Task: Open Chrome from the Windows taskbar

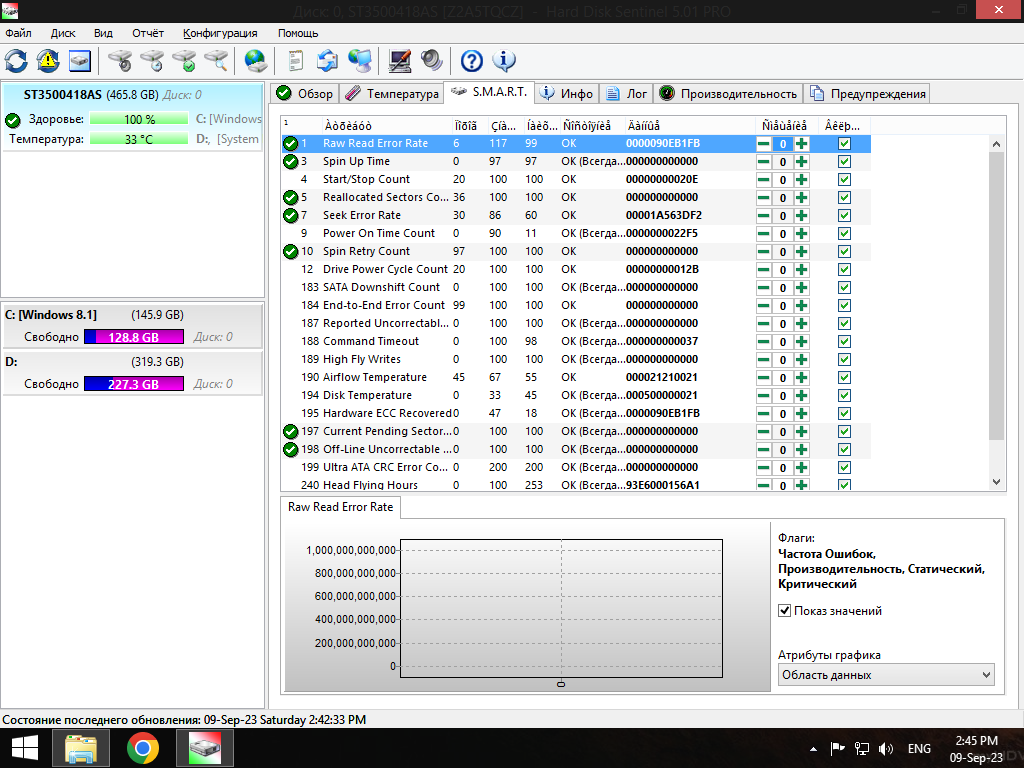Action: pyautogui.click(x=143, y=748)
